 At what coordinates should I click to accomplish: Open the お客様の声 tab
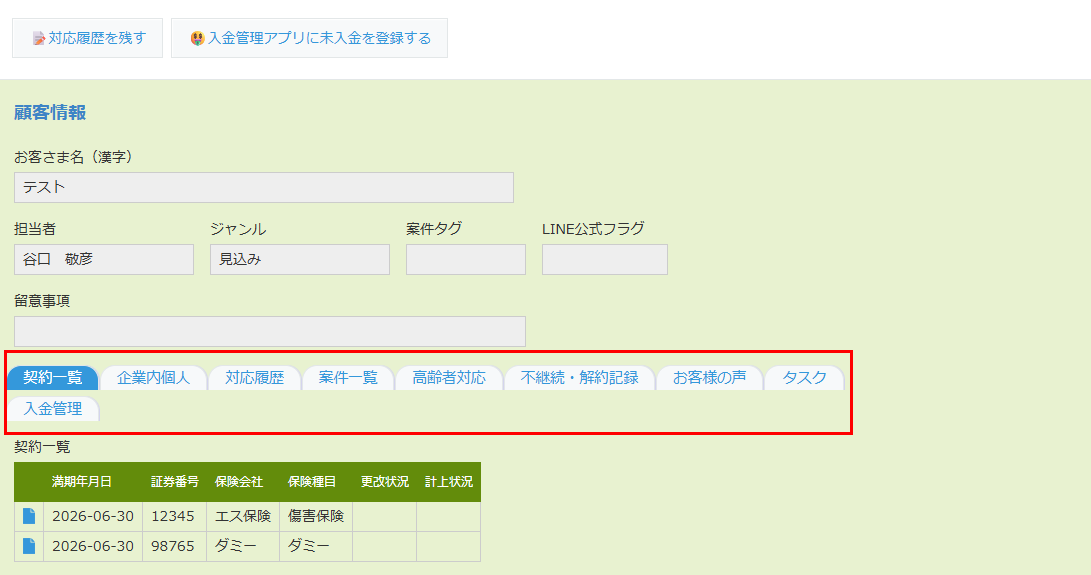tap(709, 378)
